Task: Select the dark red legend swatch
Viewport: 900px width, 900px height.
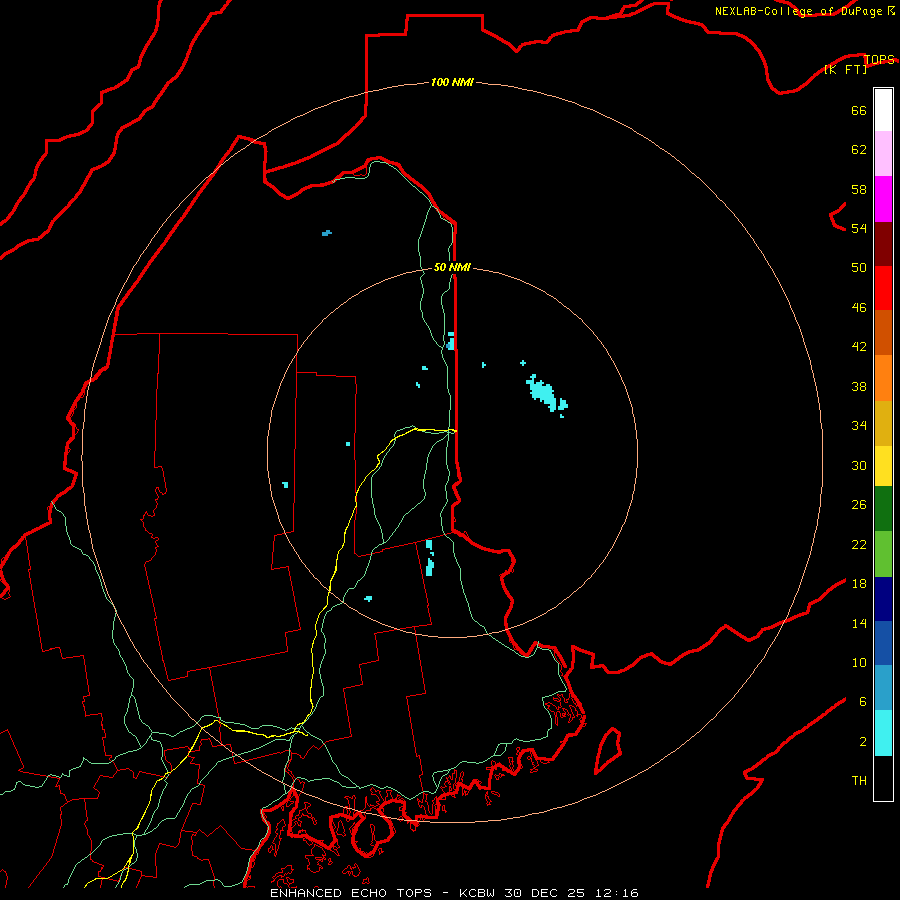Action: [883, 244]
